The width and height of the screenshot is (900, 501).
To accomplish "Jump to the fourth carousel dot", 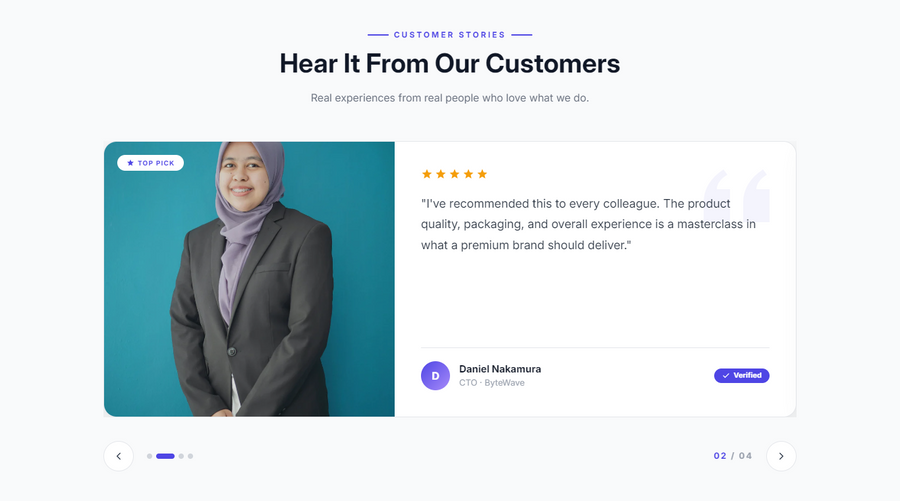I will click(190, 456).
